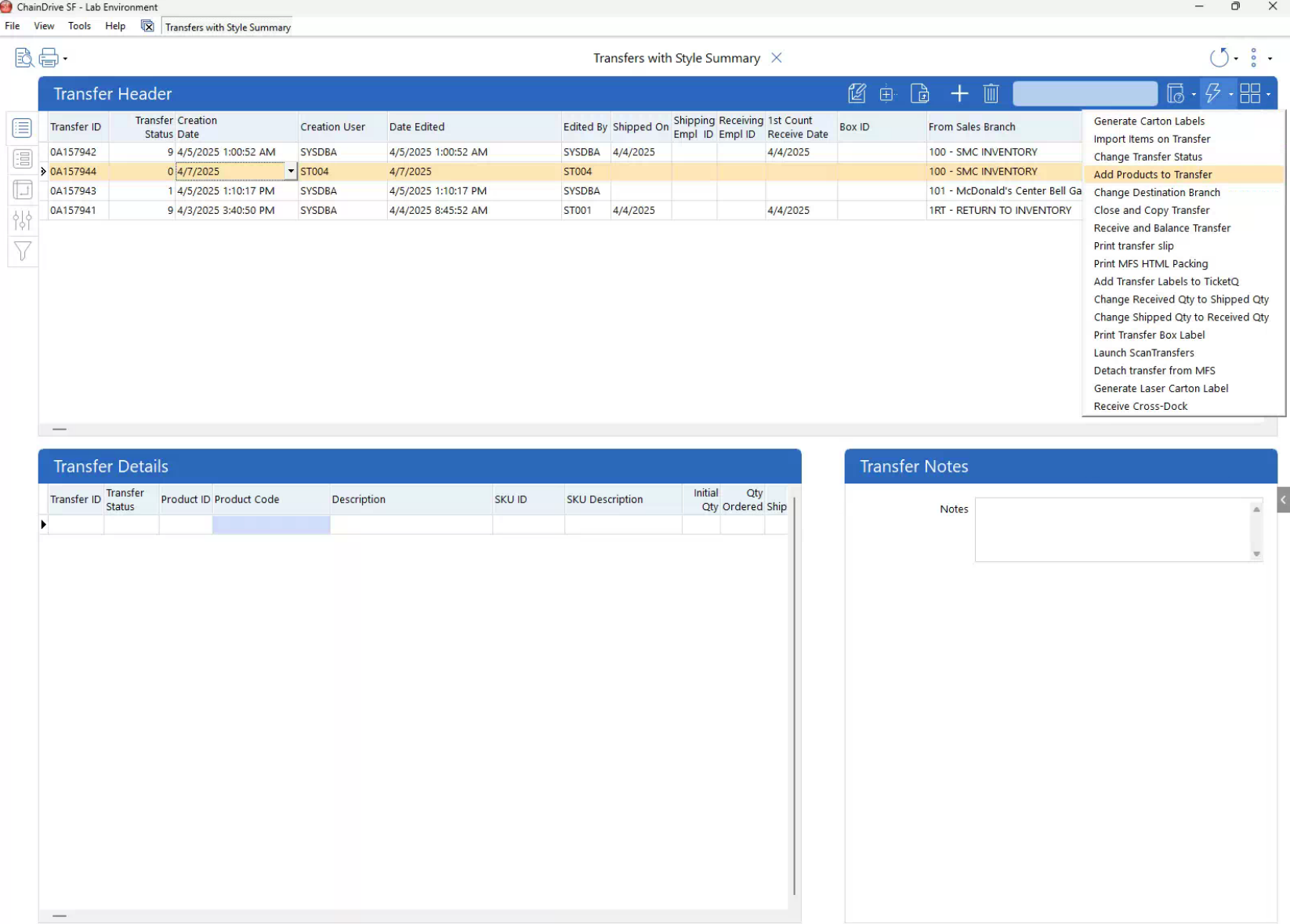The height and width of the screenshot is (924, 1290).
Task: Select Print Transfer Box Label
Action: [1149, 335]
